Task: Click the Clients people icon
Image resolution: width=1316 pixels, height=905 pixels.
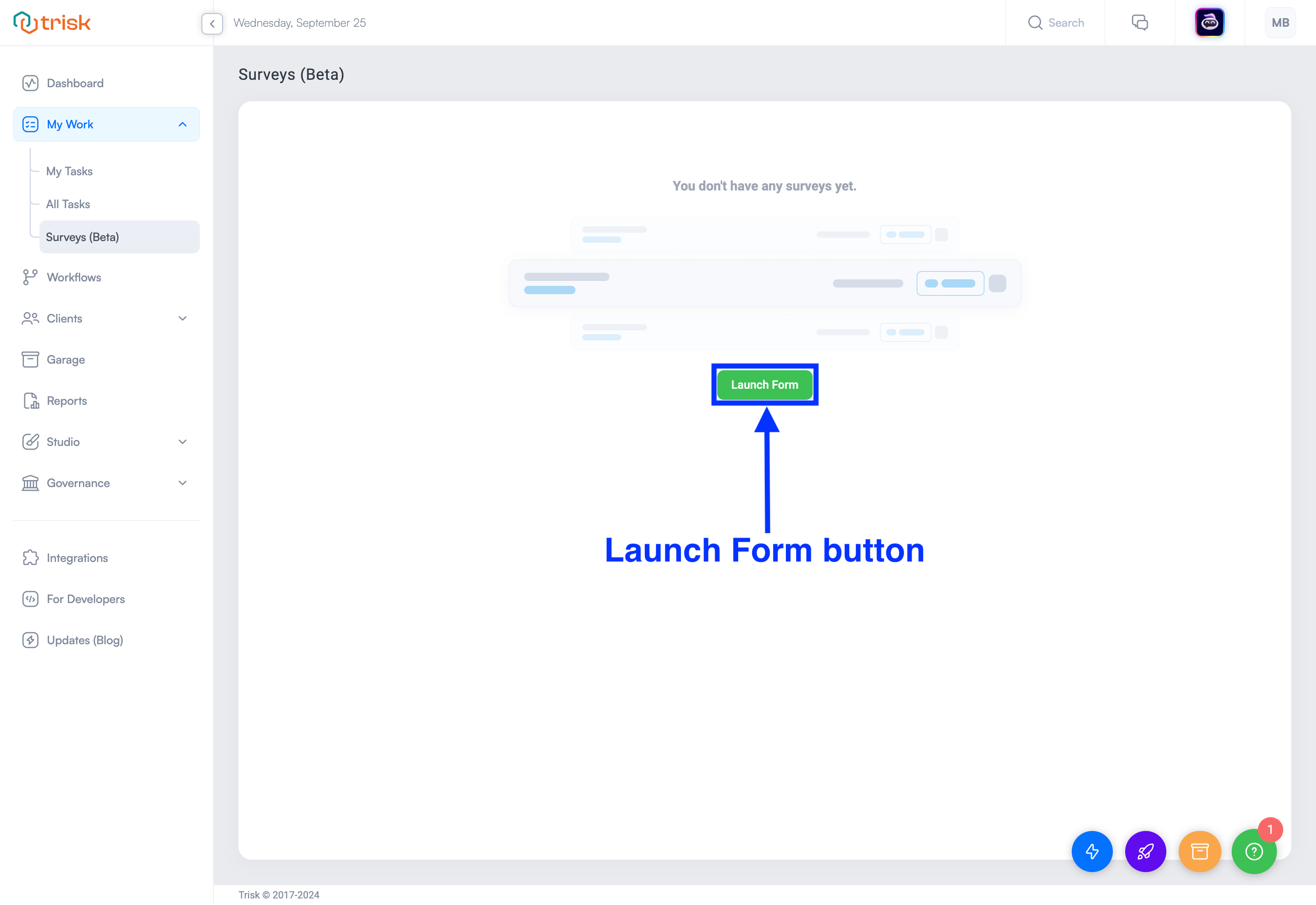Action: pos(30,319)
